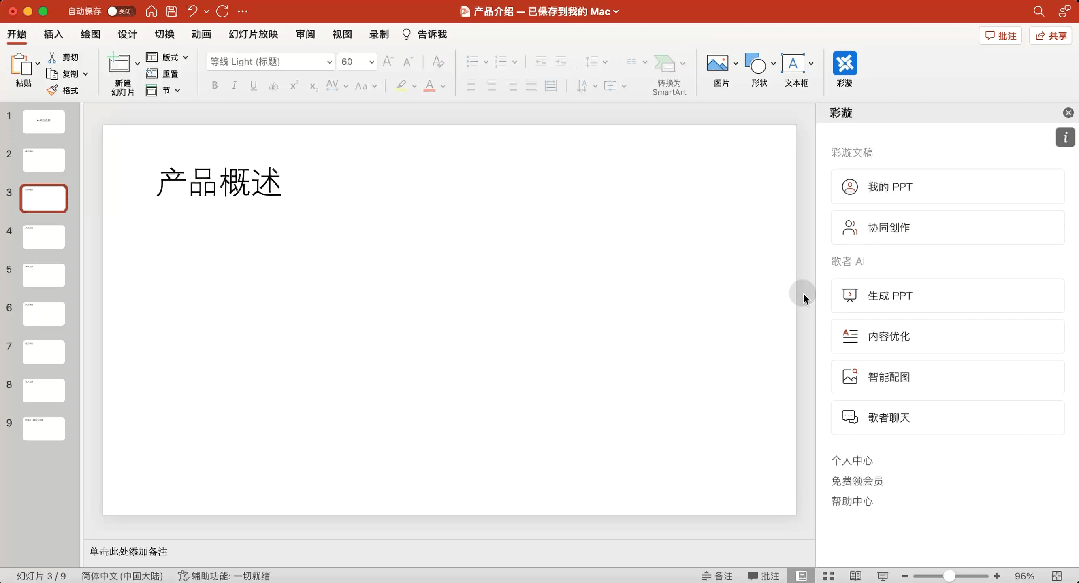Screen dimensions: 1079x583
Task: Click the Paste (粘贴) clipboard icon
Action: (x=21, y=65)
